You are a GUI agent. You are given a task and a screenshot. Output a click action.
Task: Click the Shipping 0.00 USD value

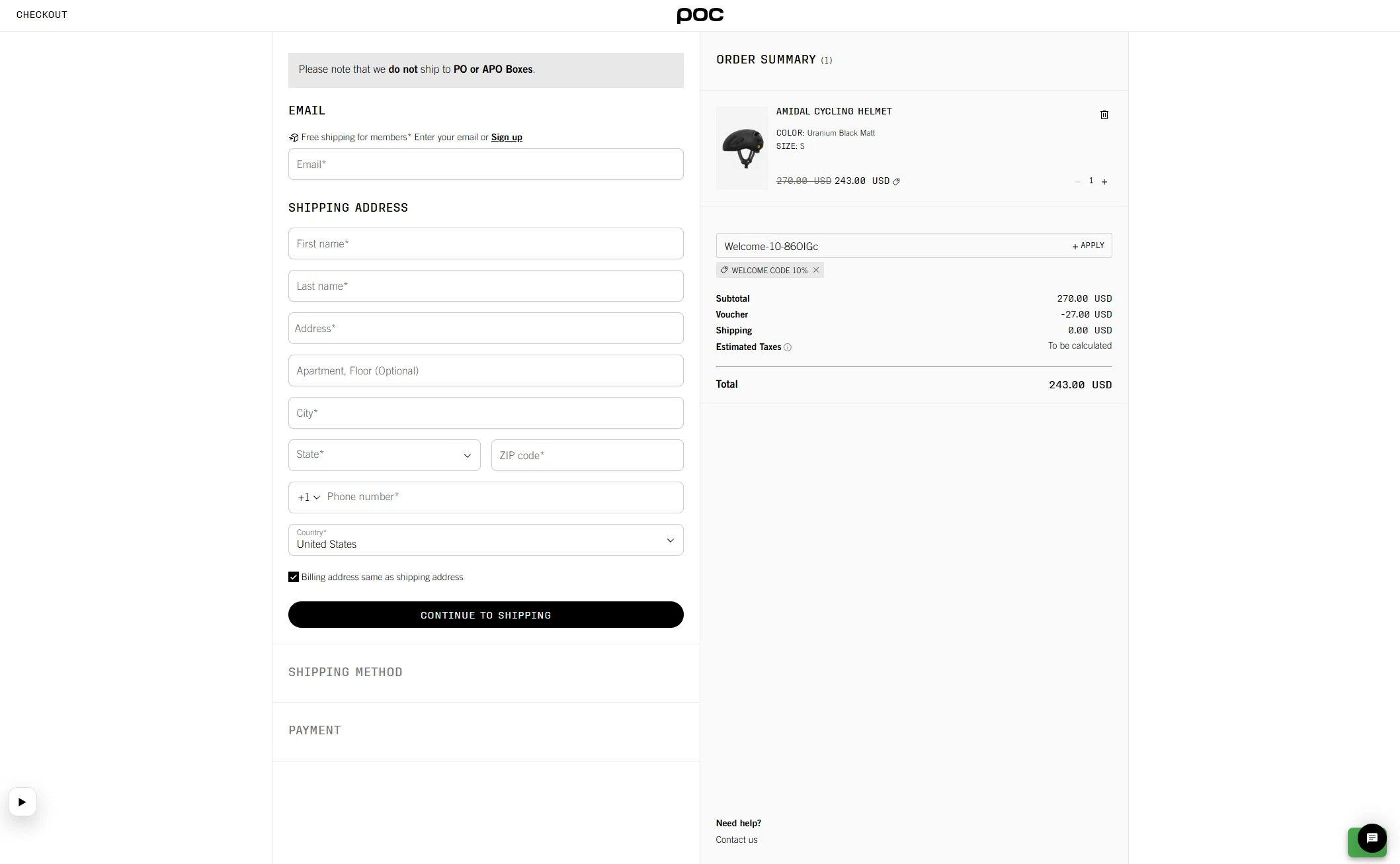1090,331
